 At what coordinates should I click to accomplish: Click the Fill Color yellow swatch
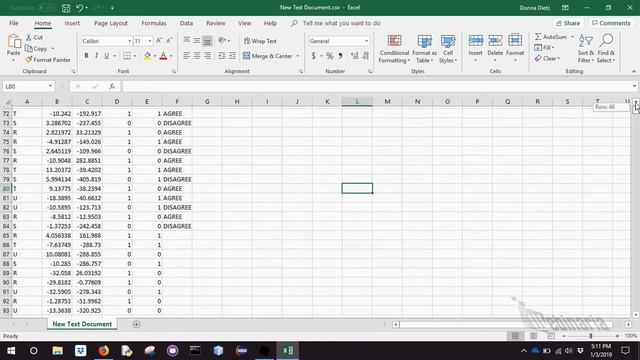click(147, 56)
